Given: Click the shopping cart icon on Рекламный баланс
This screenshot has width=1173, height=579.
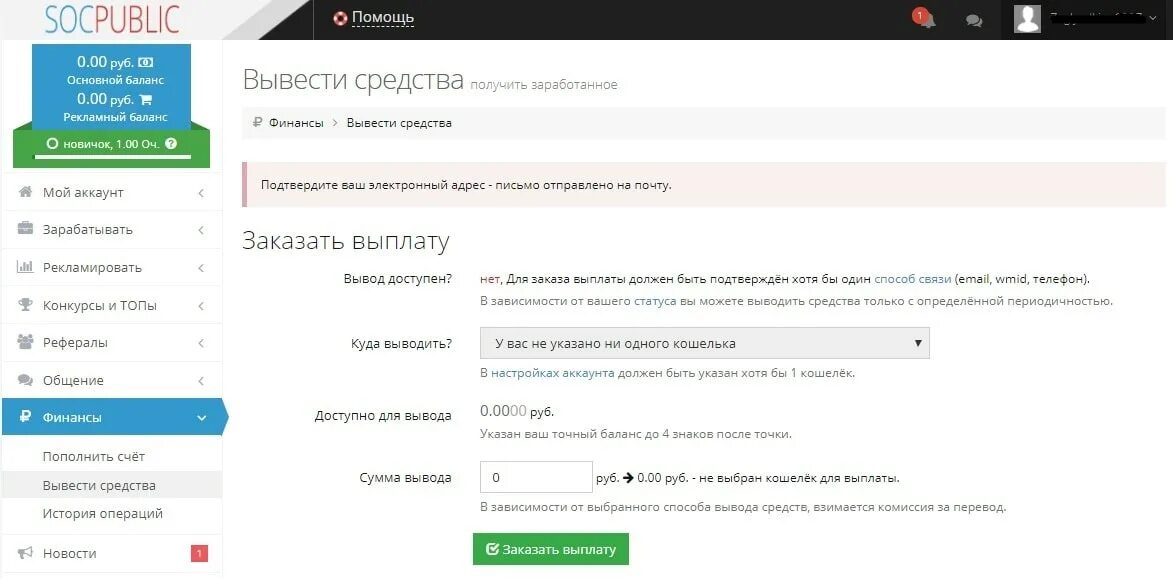Looking at the screenshot, I should coord(146,99).
